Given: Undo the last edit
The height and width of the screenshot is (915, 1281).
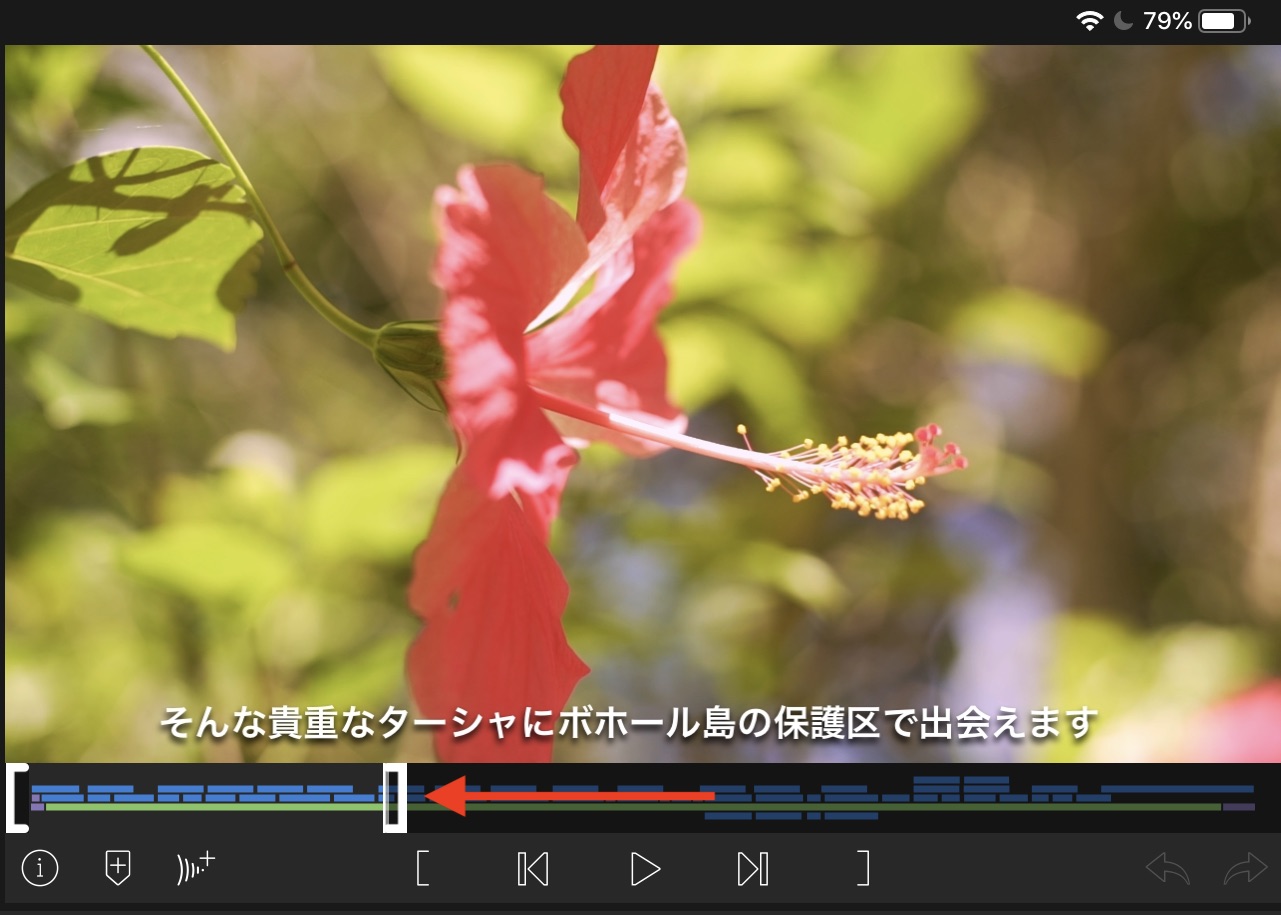Looking at the screenshot, I should 1168,869.
